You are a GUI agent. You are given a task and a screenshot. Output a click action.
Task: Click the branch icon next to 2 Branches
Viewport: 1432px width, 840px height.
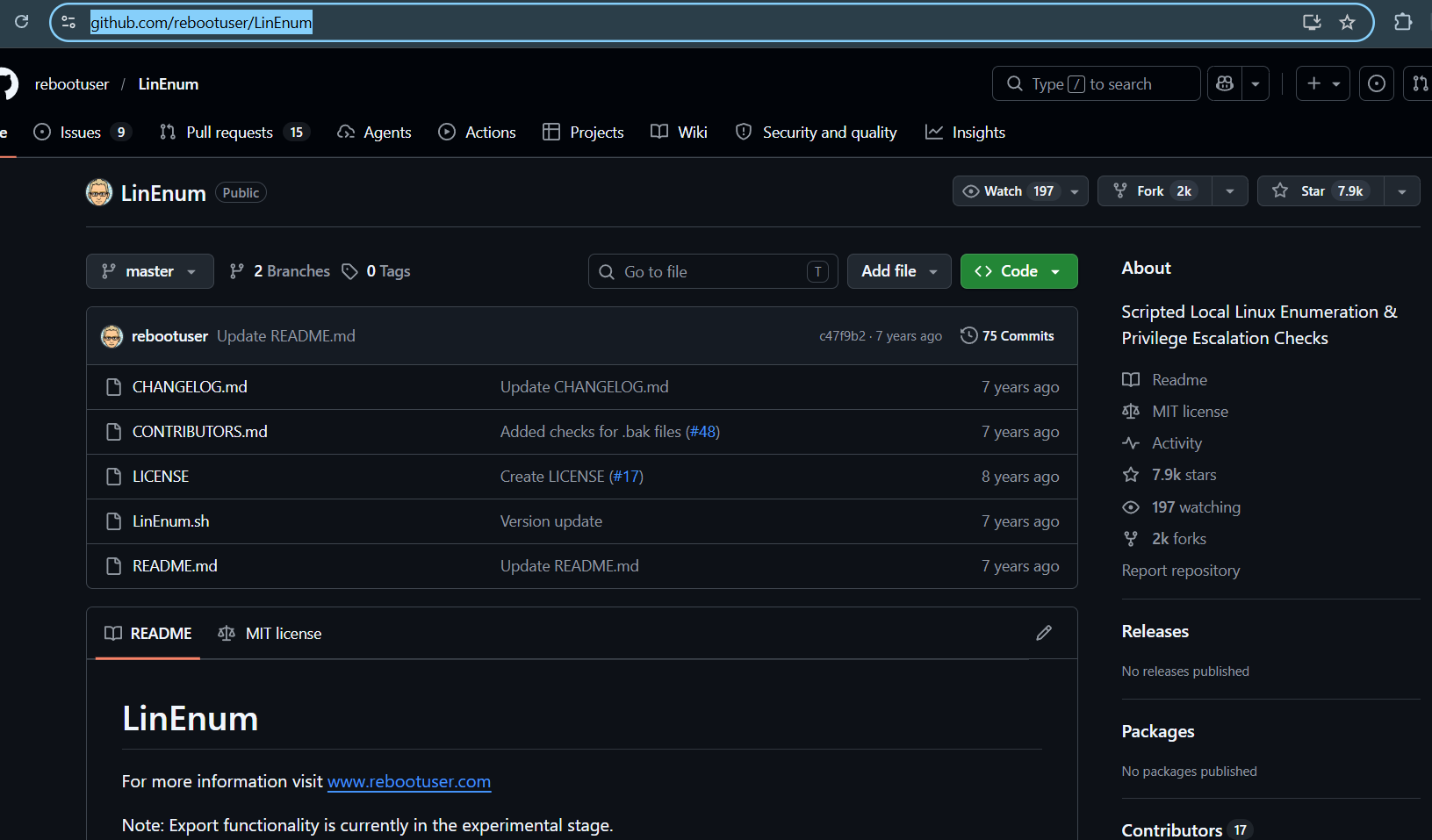point(236,271)
